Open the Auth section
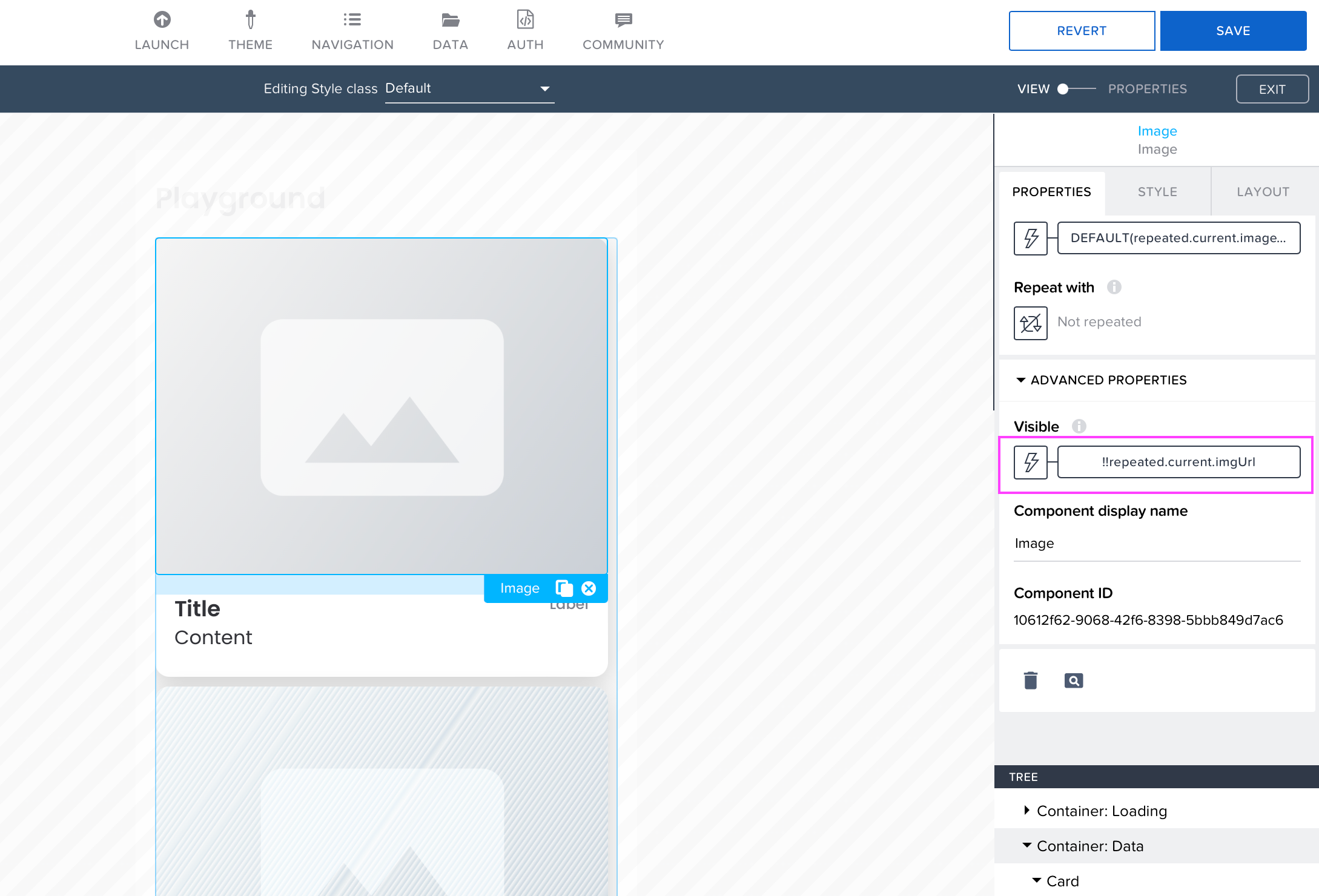This screenshot has height=896, width=1319. click(x=525, y=31)
